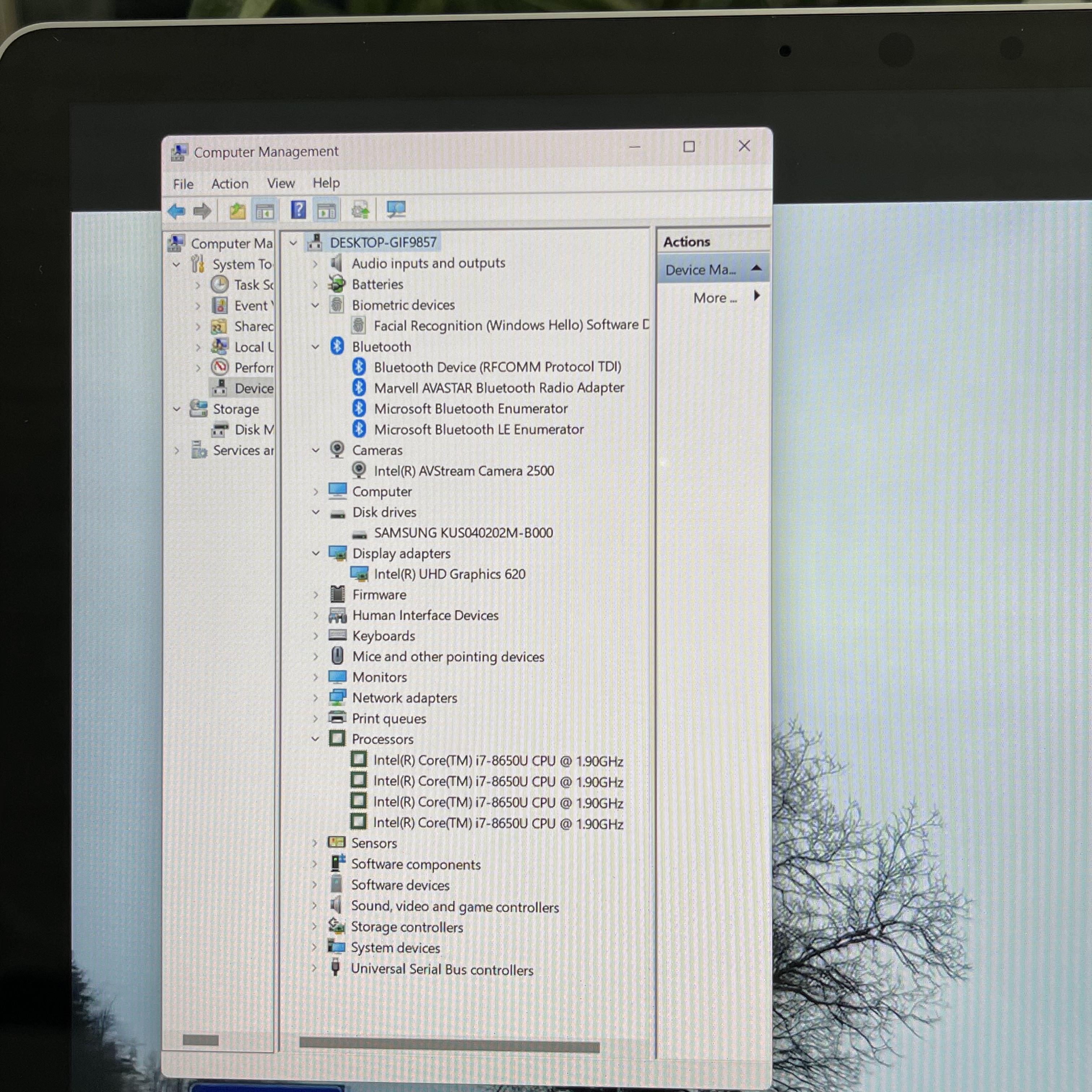
Task: Toggle the Show/Hide Console Tree icon
Action: [x=265, y=211]
